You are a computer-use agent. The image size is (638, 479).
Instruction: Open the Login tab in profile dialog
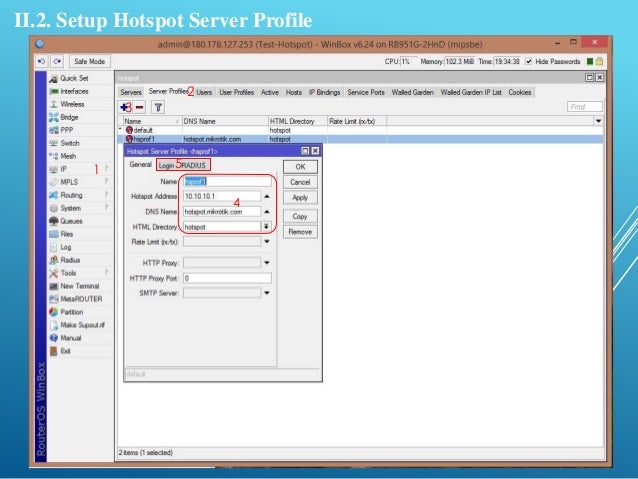[x=166, y=165]
